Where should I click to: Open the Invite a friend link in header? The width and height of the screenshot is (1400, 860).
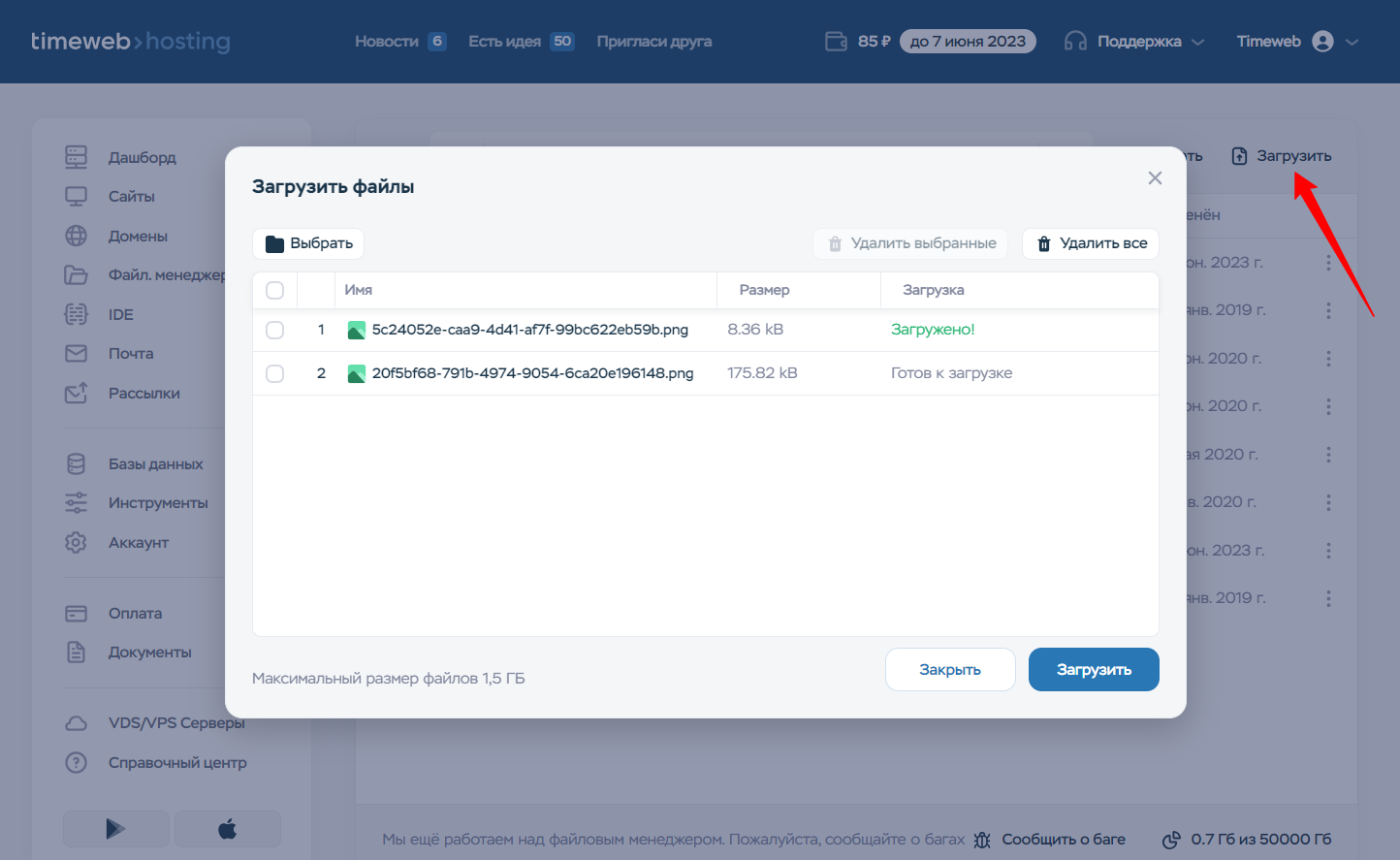pyautogui.click(x=653, y=42)
